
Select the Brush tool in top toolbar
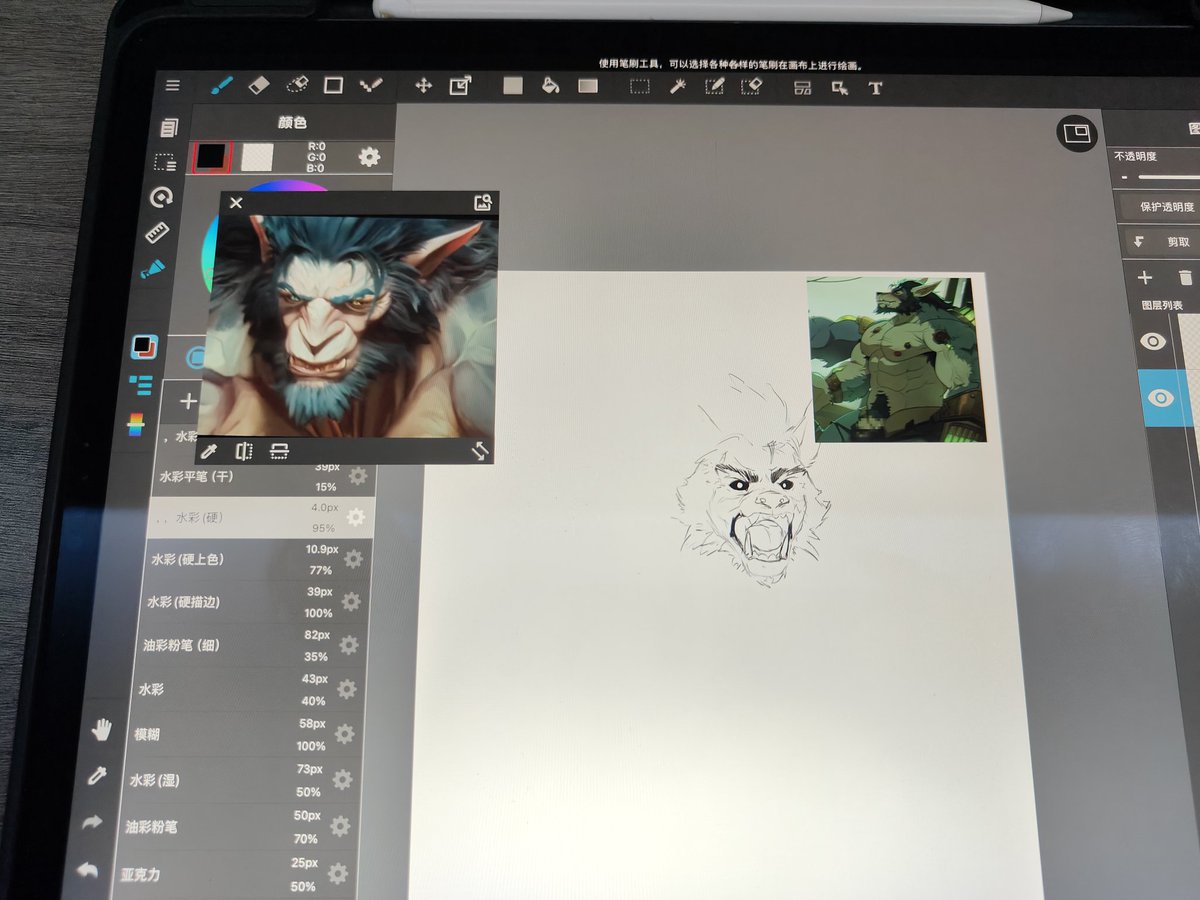point(223,85)
